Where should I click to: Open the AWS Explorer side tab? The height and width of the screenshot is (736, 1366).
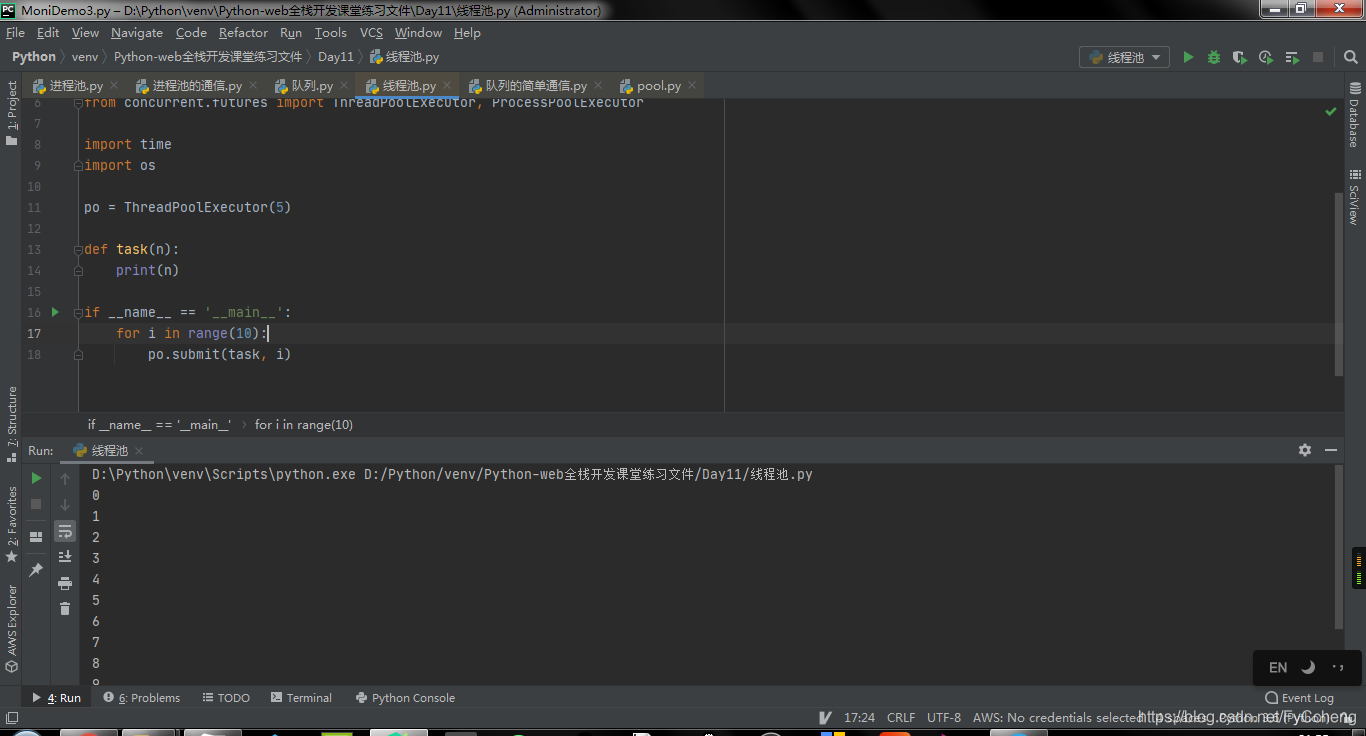pyautogui.click(x=11, y=628)
